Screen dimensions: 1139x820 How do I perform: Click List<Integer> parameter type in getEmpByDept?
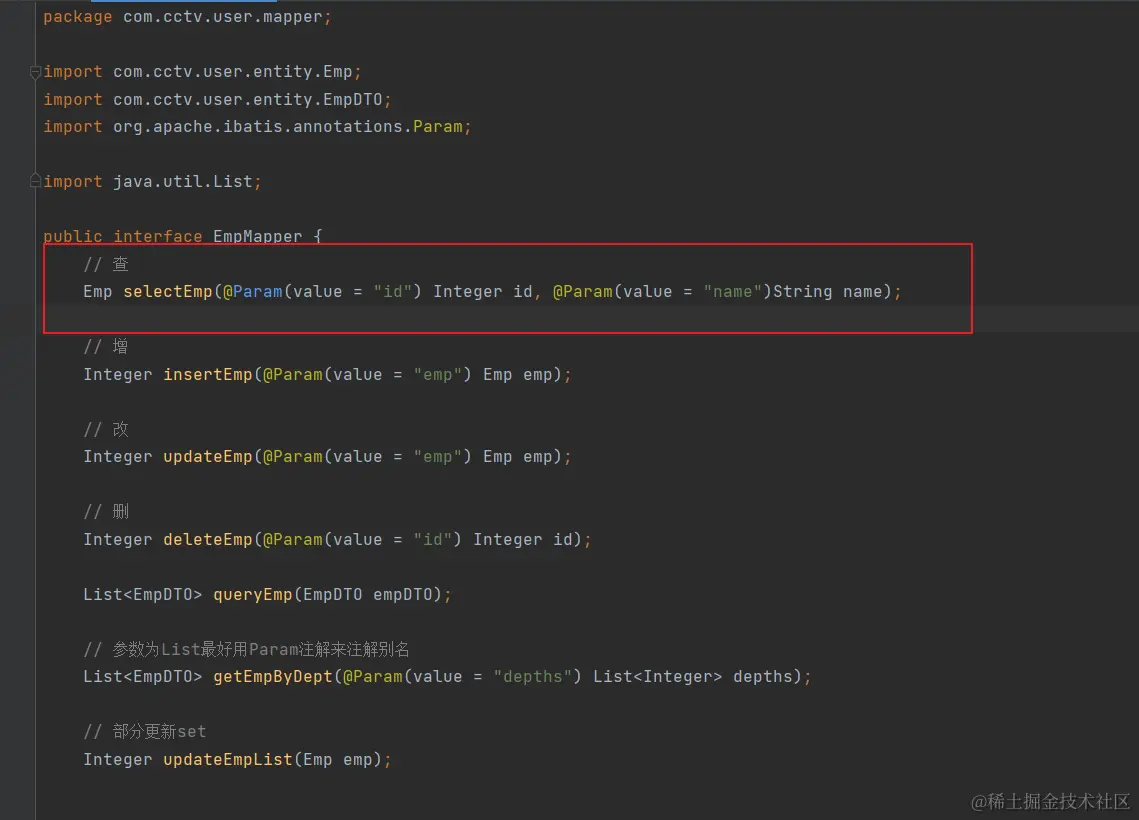pyautogui.click(x=657, y=676)
